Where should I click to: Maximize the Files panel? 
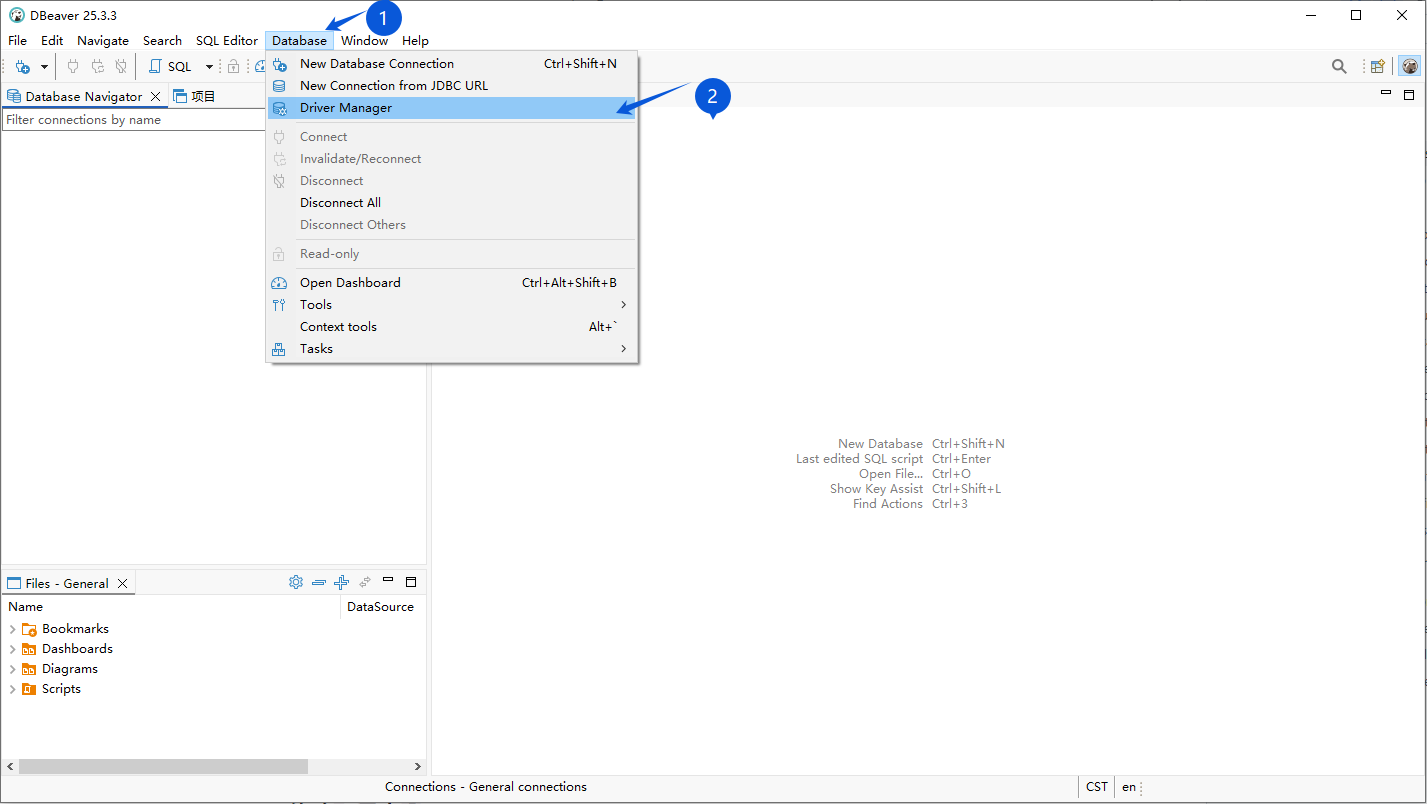coord(410,581)
